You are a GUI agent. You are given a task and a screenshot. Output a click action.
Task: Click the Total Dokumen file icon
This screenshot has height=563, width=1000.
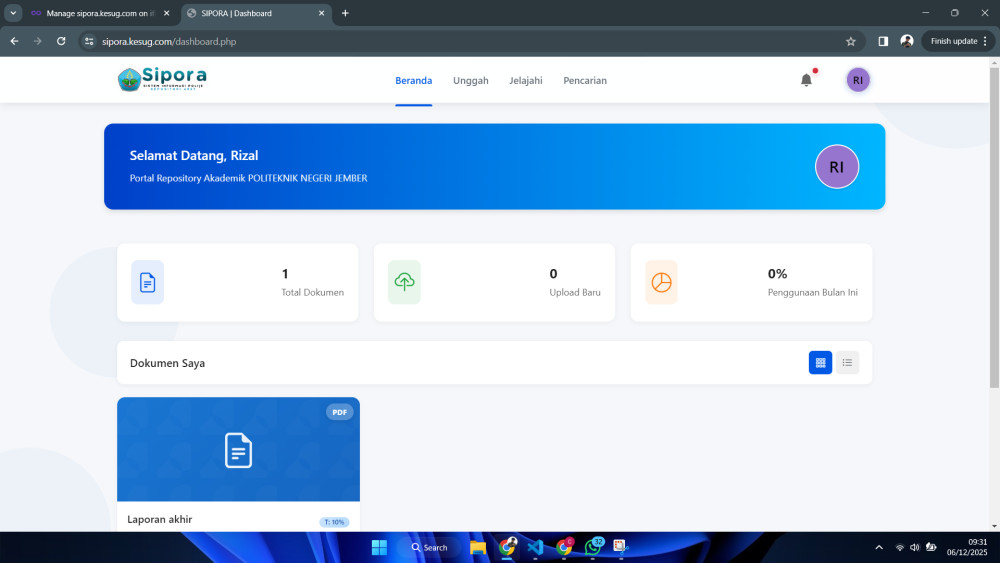(x=147, y=282)
